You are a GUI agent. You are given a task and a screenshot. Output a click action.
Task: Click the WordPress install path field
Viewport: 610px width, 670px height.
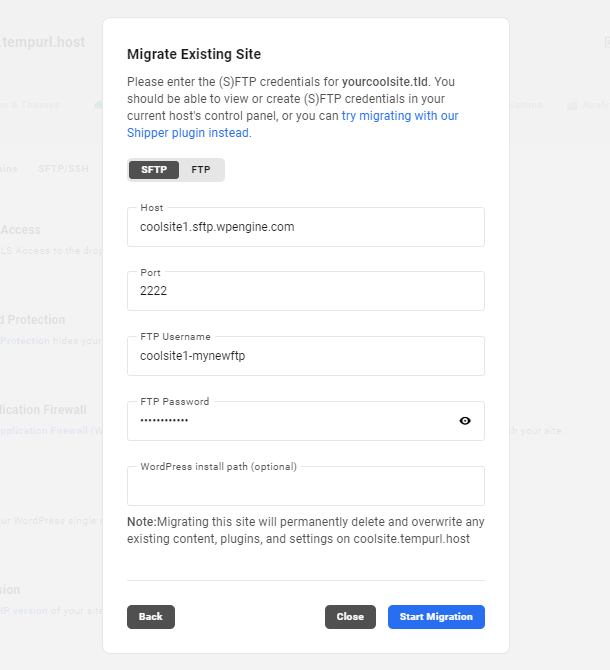305,486
